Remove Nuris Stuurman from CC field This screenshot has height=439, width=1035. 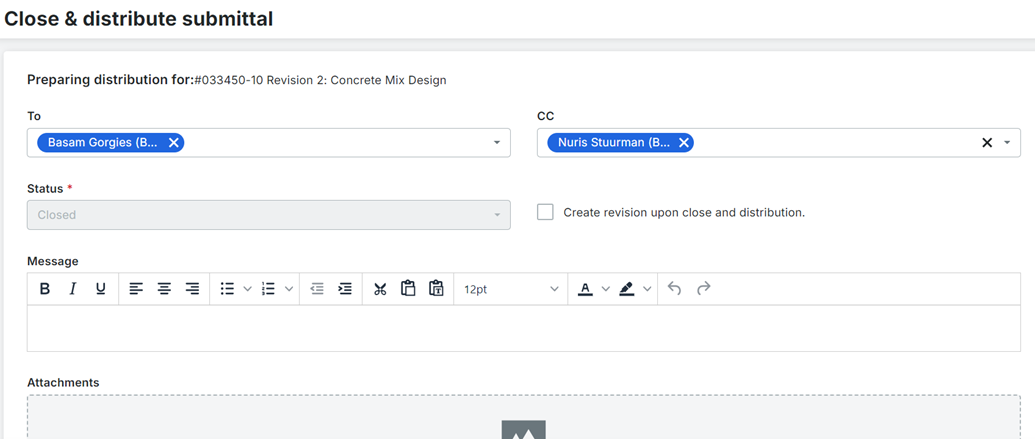pos(683,143)
